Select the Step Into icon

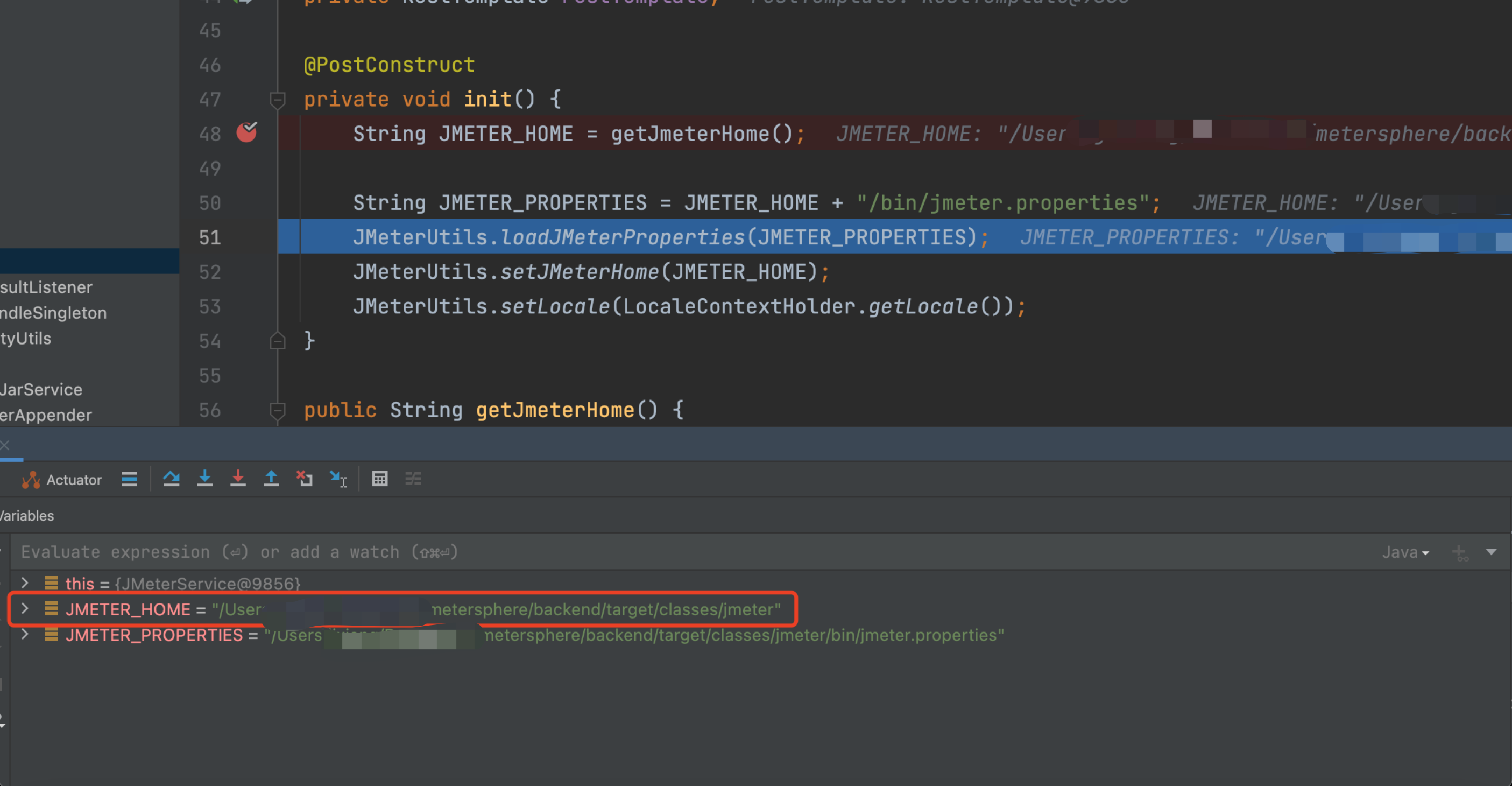point(205,479)
